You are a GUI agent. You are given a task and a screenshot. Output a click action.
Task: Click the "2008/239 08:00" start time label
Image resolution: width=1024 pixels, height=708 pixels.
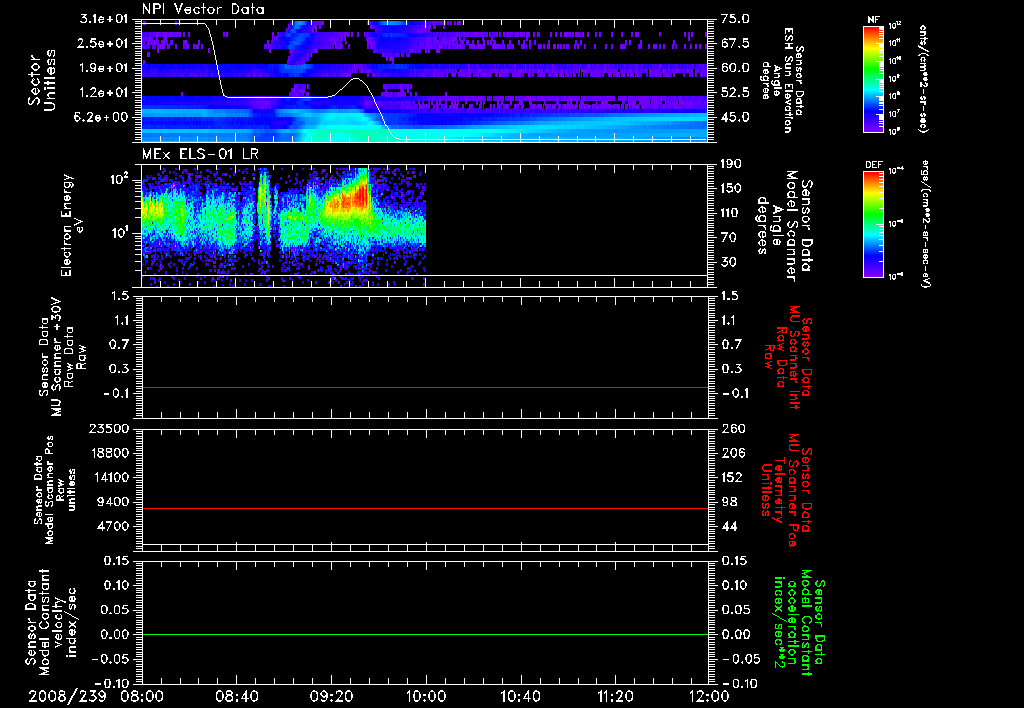[x=96, y=696]
